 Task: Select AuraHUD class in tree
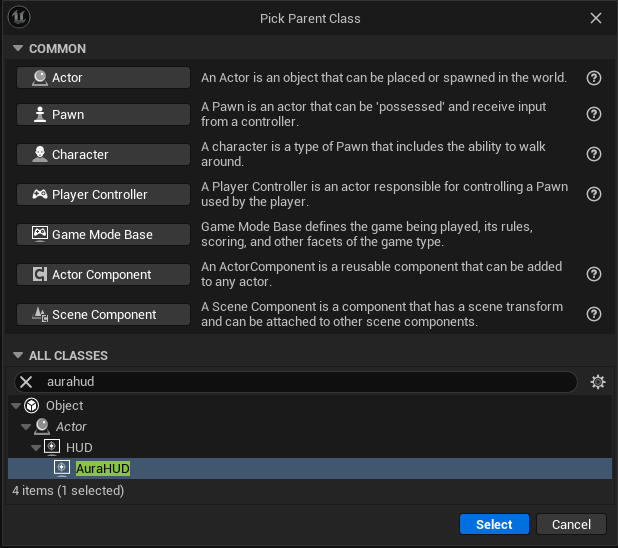[102, 468]
